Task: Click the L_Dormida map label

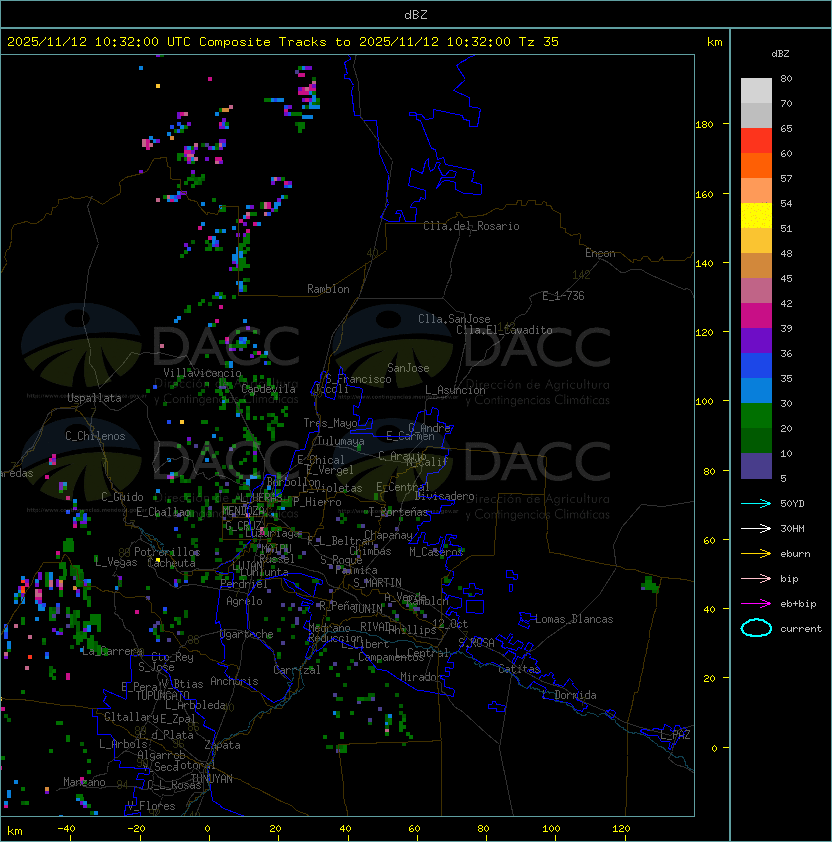Action: tap(569, 695)
